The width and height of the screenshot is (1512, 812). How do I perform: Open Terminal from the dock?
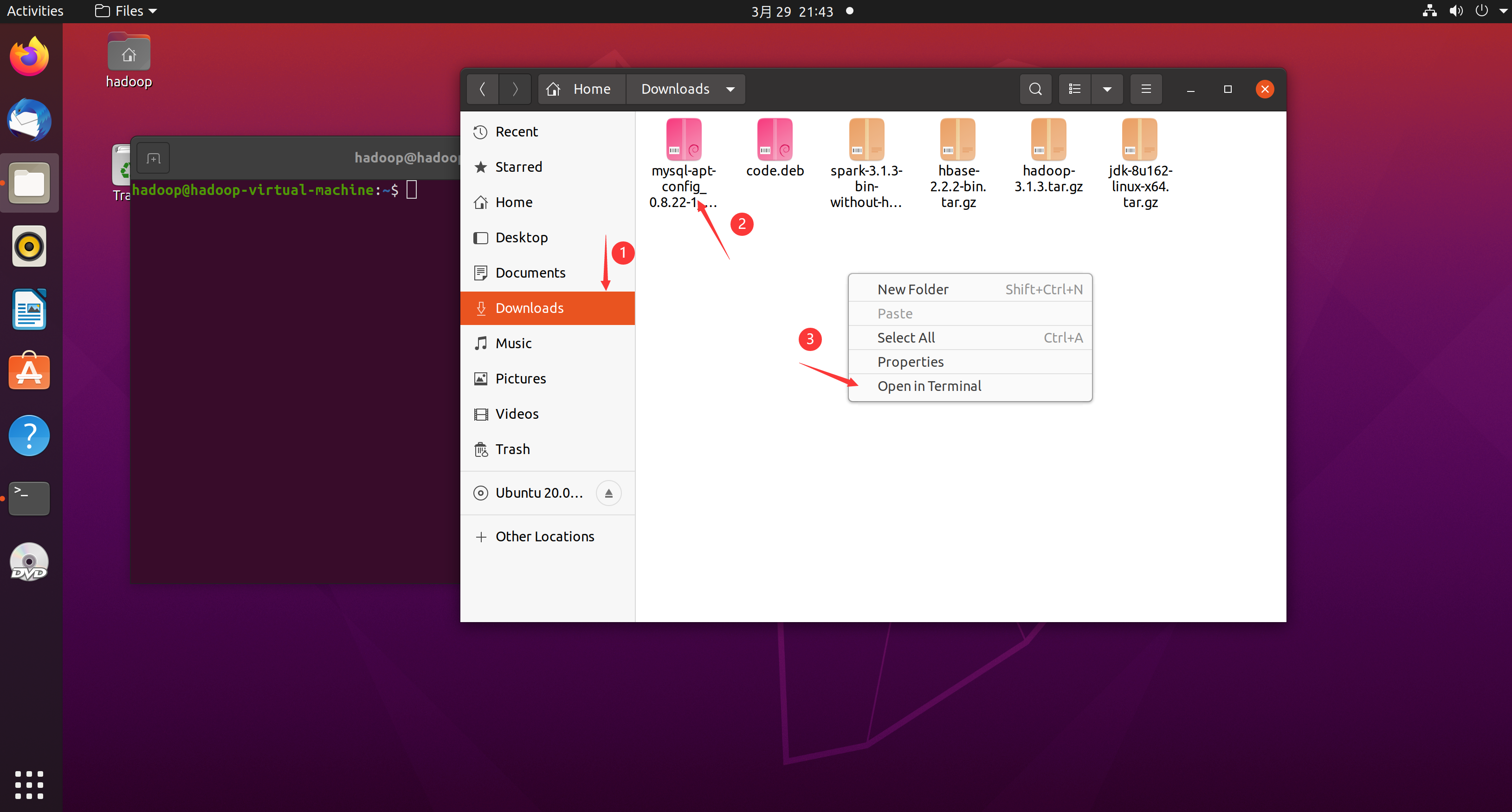tap(29, 499)
